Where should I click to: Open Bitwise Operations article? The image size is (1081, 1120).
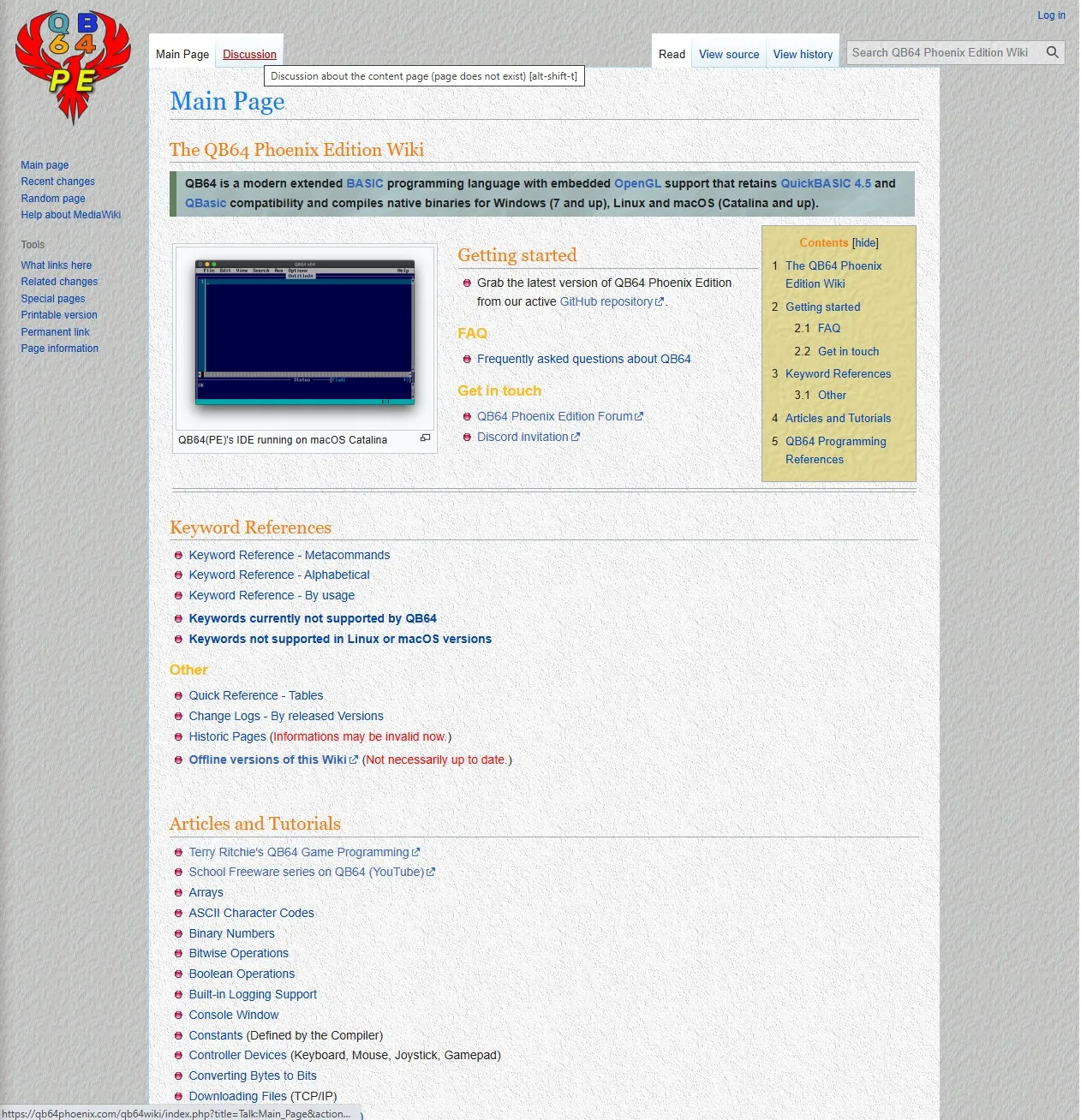[238, 953]
